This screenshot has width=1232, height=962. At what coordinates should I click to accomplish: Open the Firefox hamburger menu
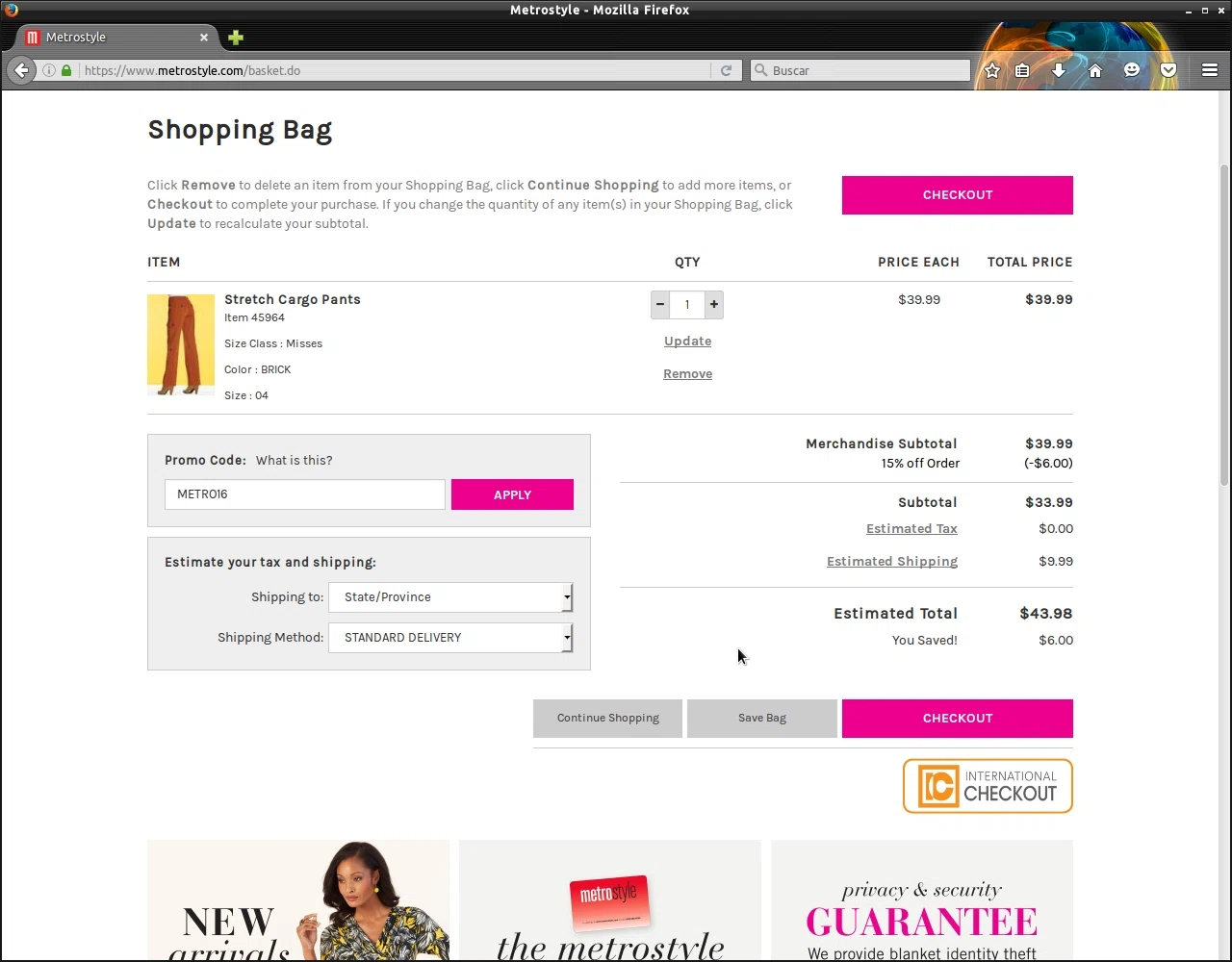pyautogui.click(x=1210, y=70)
